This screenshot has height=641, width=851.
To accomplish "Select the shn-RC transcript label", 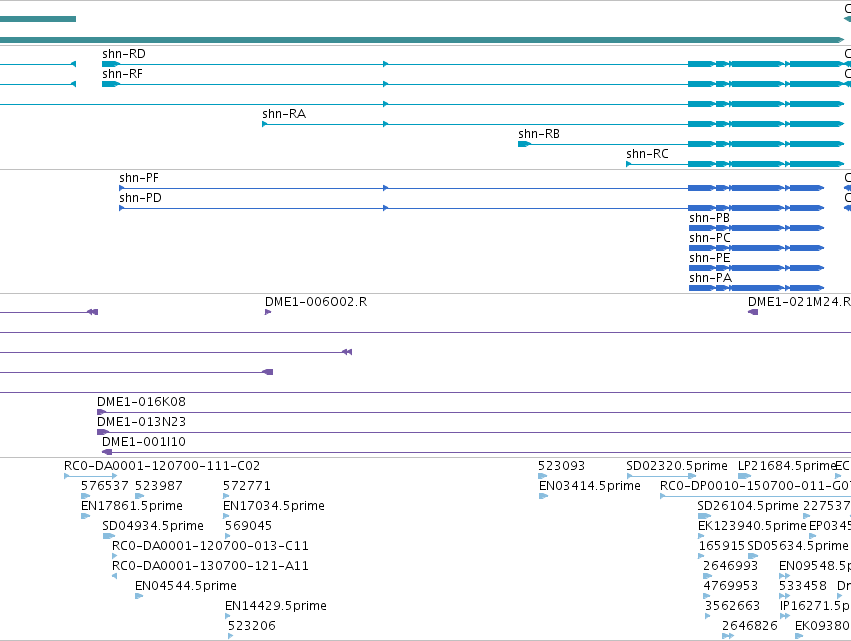I will coord(647,154).
